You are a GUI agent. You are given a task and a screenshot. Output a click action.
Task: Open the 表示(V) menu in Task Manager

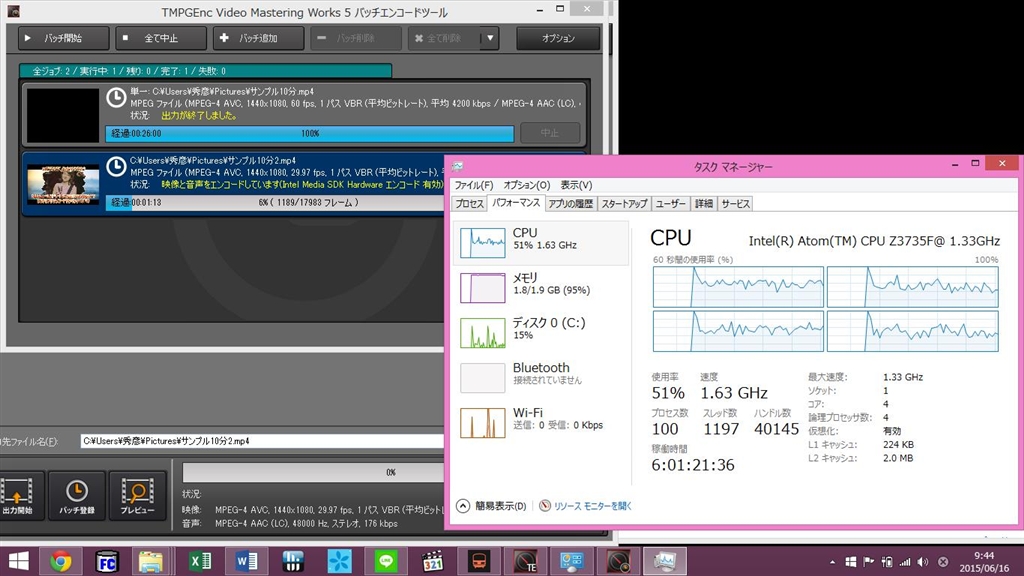(x=576, y=185)
